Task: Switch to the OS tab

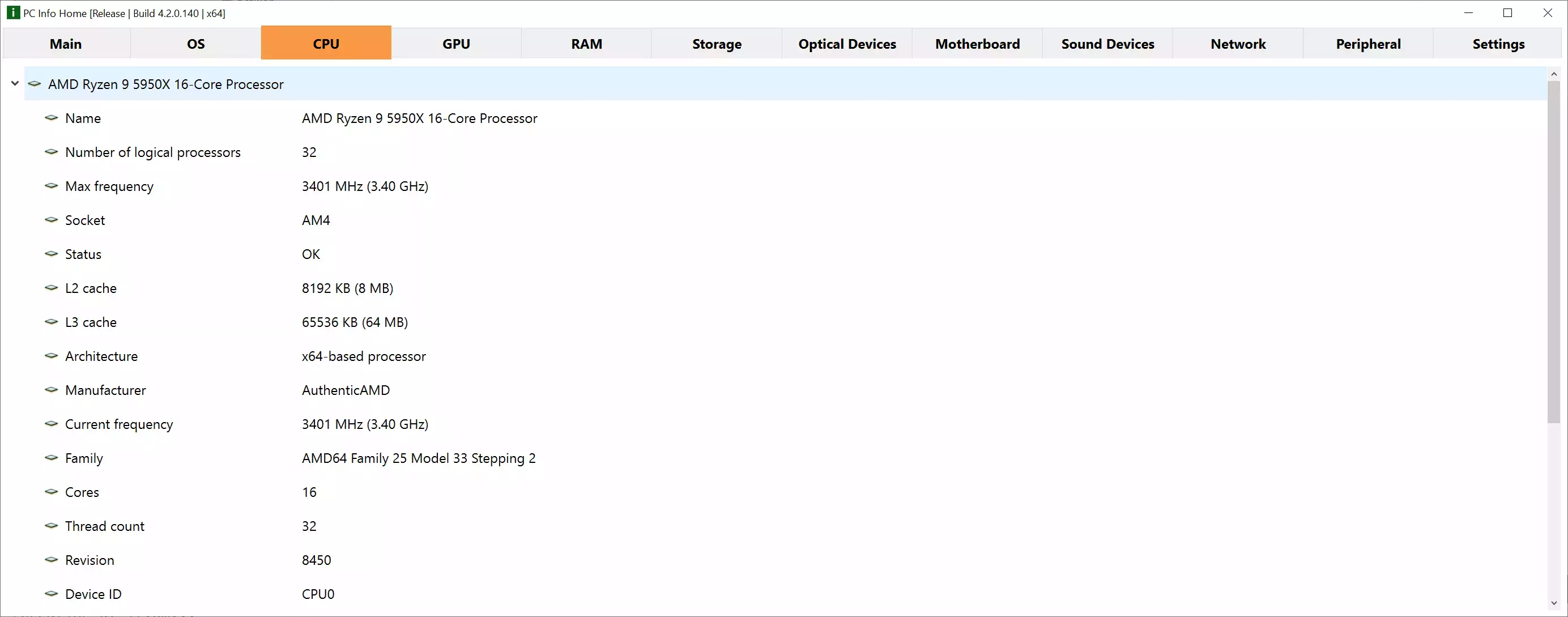Action: click(196, 43)
